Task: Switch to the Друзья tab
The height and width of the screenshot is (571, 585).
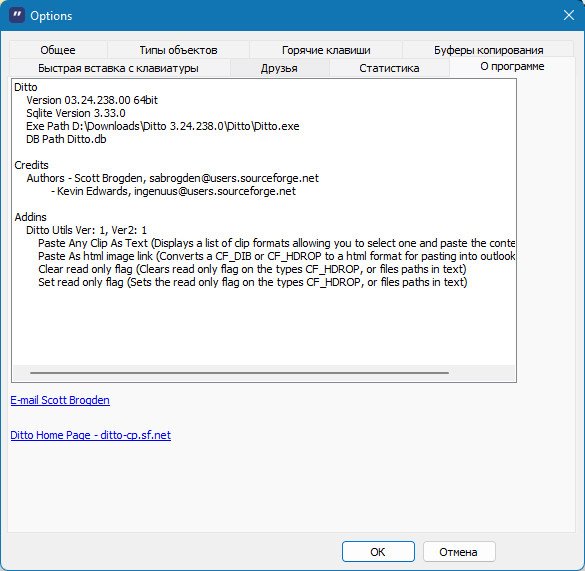Action: click(x=279, y=68)
